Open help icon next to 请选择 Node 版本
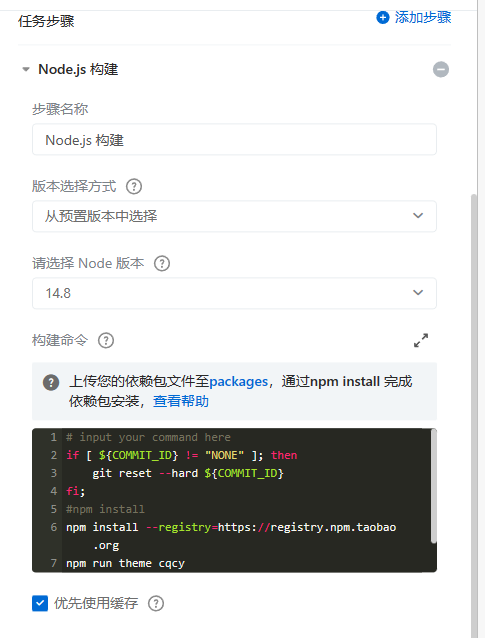 pos(162,264)
